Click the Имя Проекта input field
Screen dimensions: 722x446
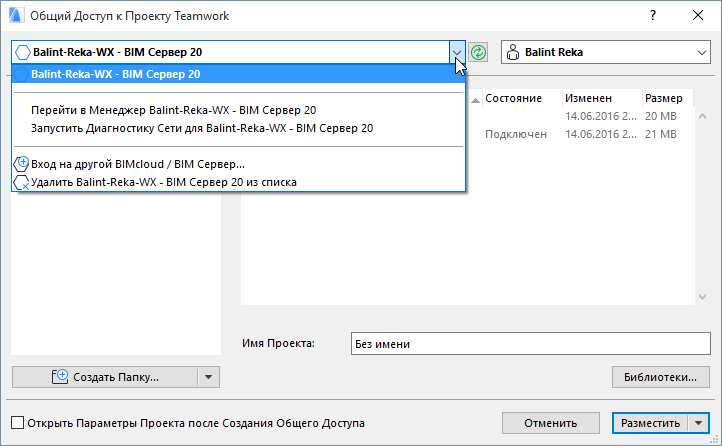coord(530,344)
